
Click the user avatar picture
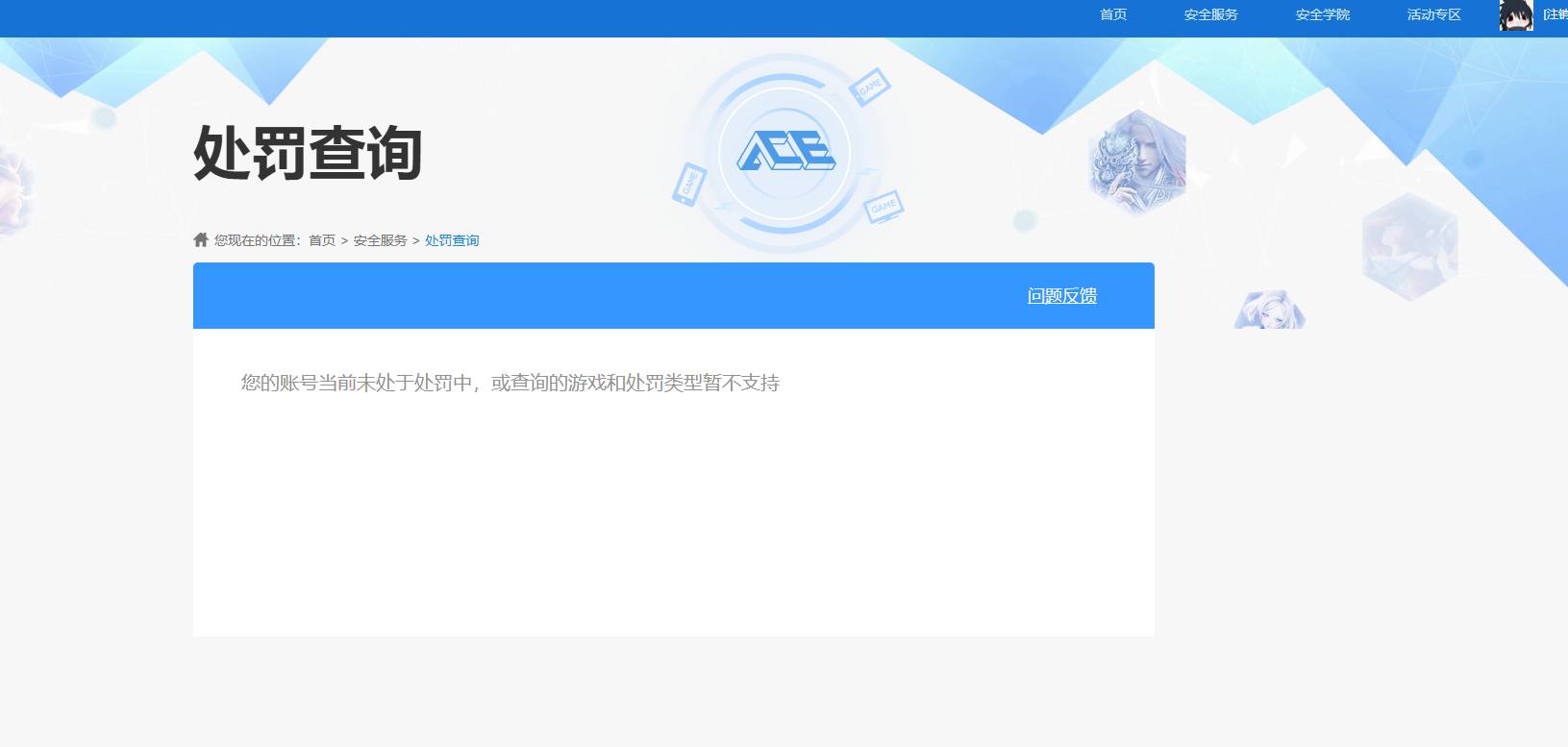coord(1516,15)
